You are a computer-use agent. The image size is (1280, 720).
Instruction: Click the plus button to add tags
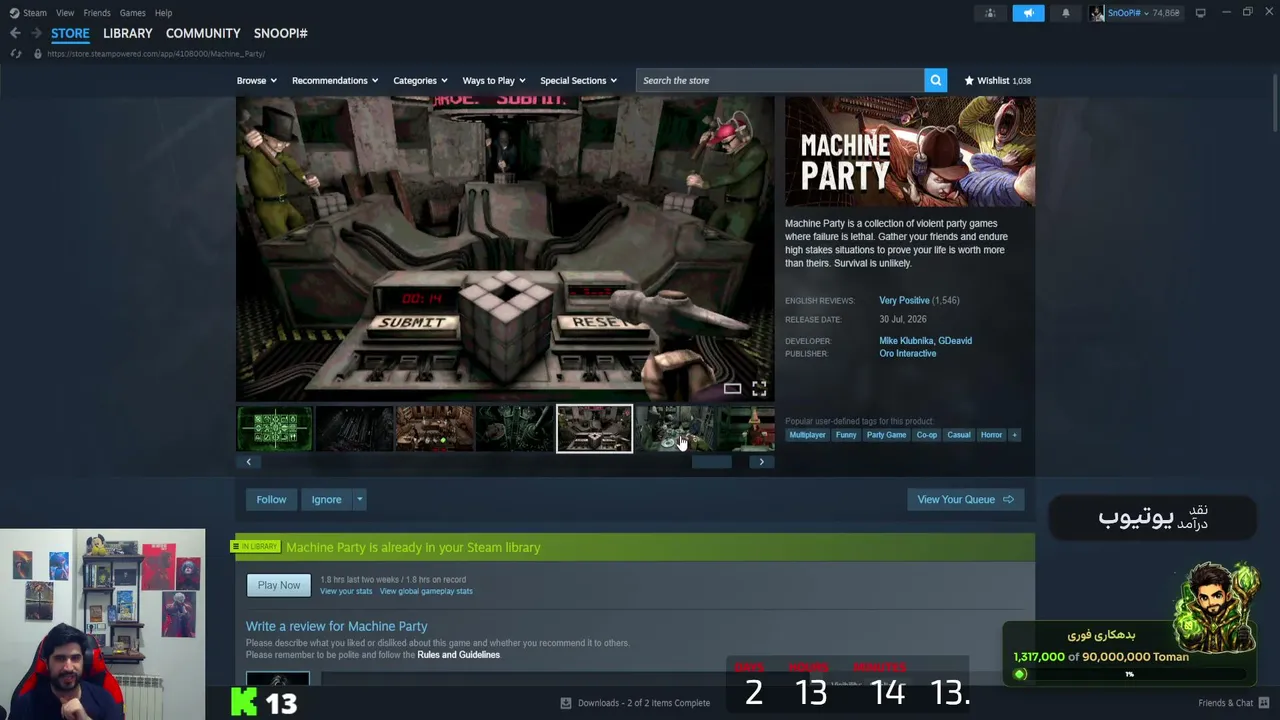[x=1014, y=435]
